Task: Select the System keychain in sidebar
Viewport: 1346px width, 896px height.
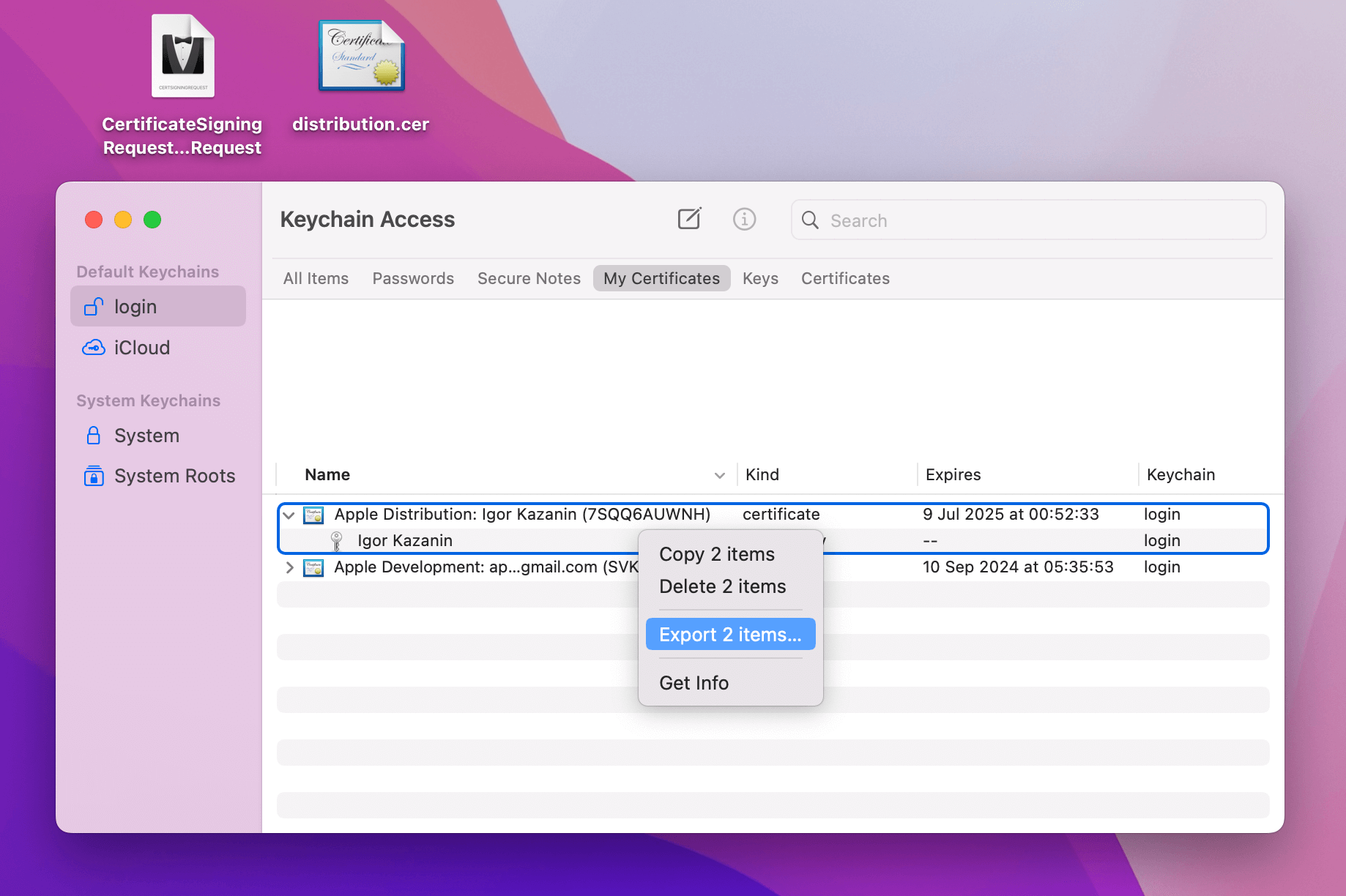Action: click(x=158, y=436)
